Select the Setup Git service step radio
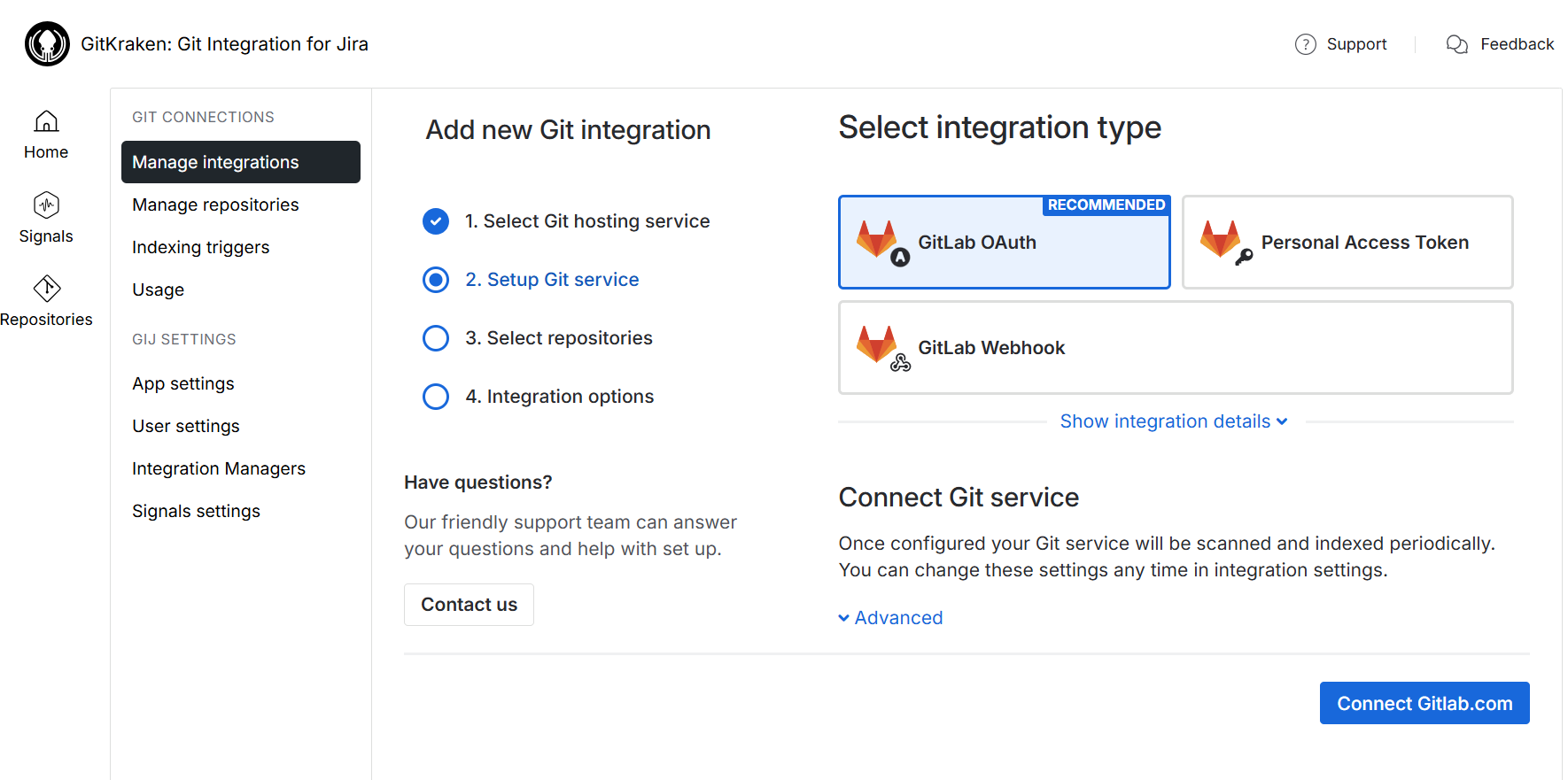Viewport: 1568px width, 780px height. (x=436, y=280)
